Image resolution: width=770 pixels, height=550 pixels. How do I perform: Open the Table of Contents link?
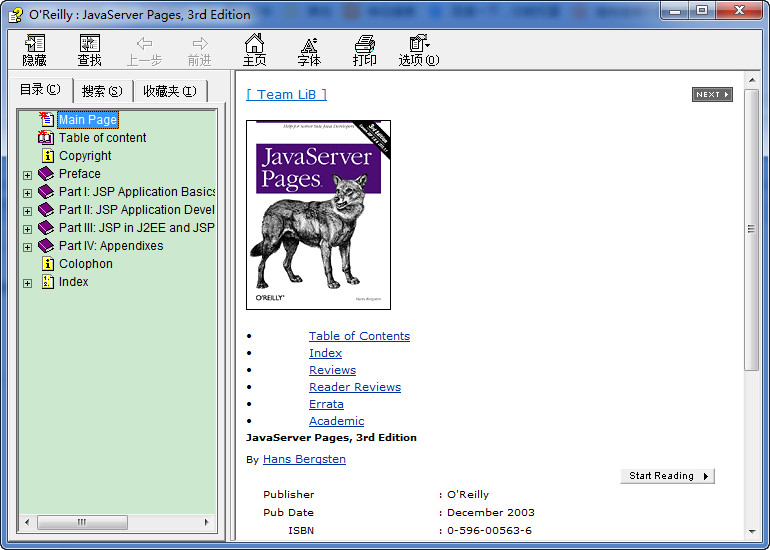[359, 336]
